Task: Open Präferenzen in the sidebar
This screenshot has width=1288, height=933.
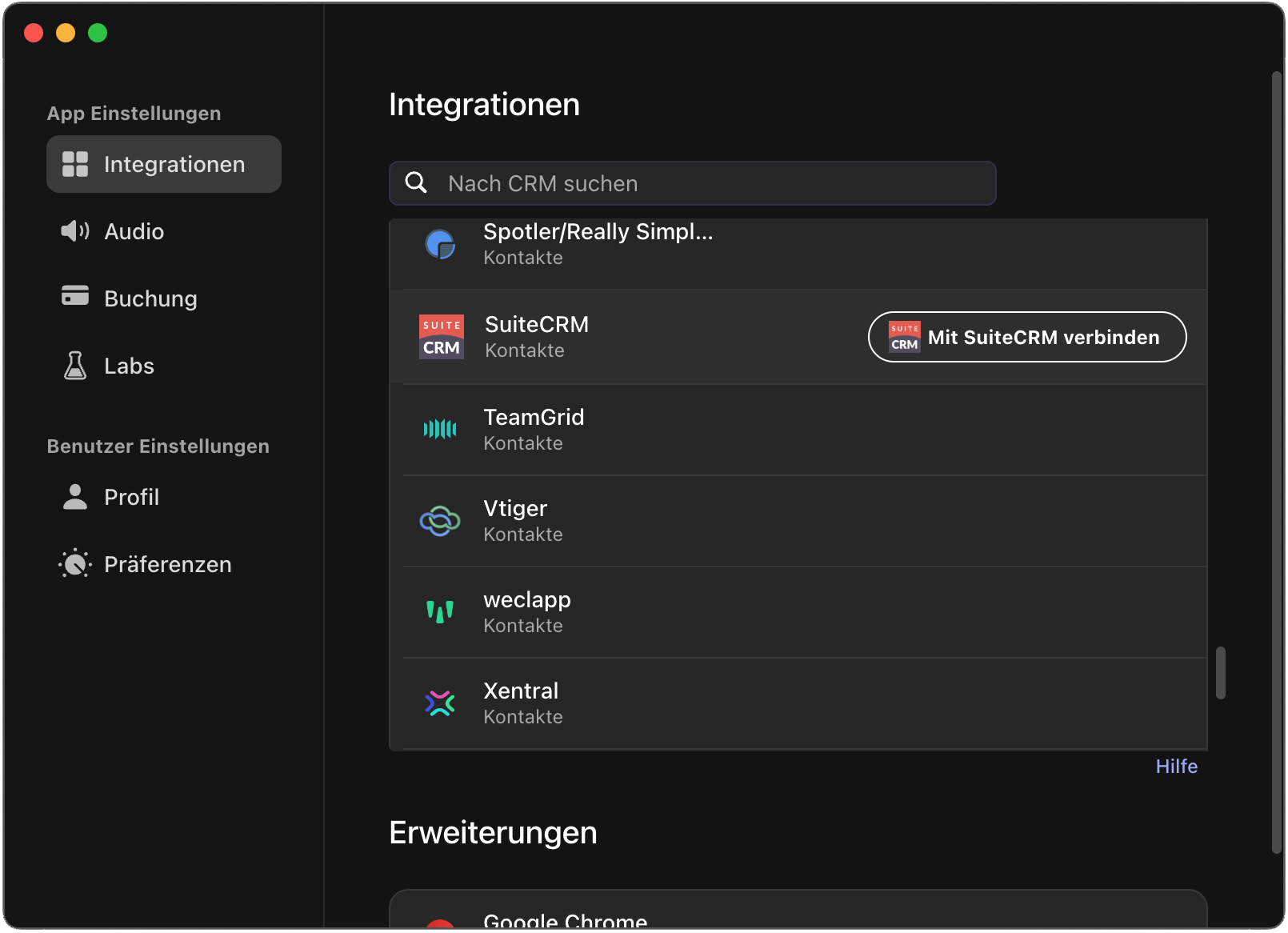Action: [x=167, y=564]
